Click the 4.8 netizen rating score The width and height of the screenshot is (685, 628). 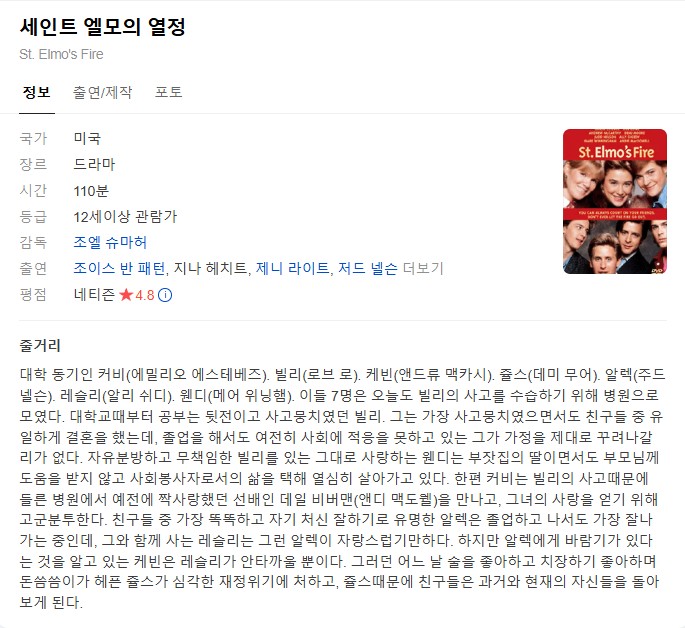tap(145, 295)
